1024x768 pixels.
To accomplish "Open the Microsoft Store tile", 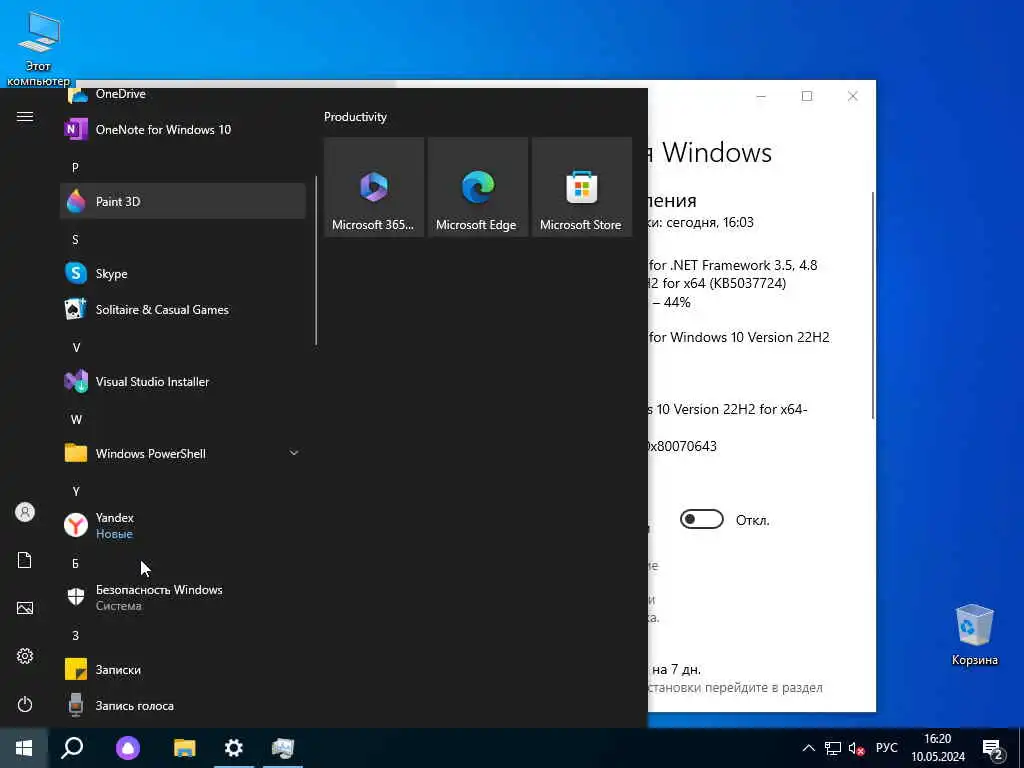I will pyautogui.click(x=582, y=187).
